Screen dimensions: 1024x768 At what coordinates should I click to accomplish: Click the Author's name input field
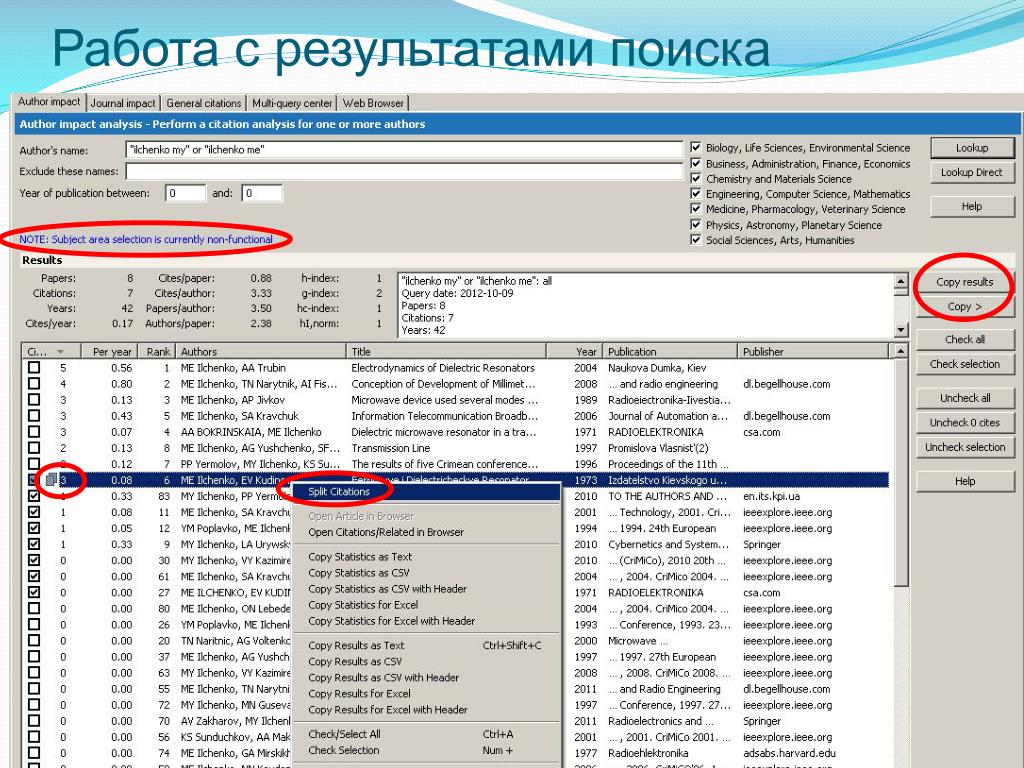[x=404, y=150]
